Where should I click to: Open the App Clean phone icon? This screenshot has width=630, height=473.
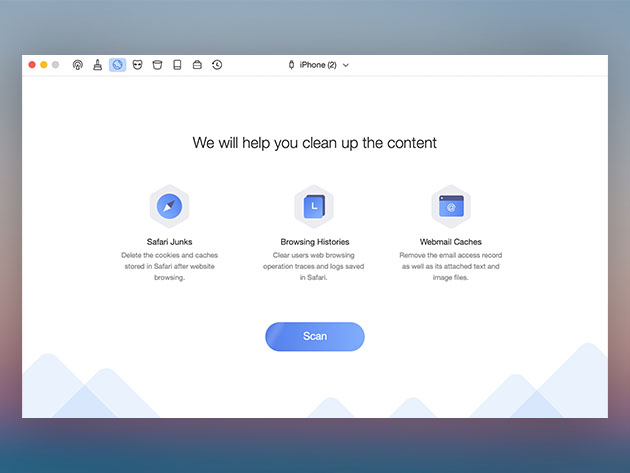point(177,65)
